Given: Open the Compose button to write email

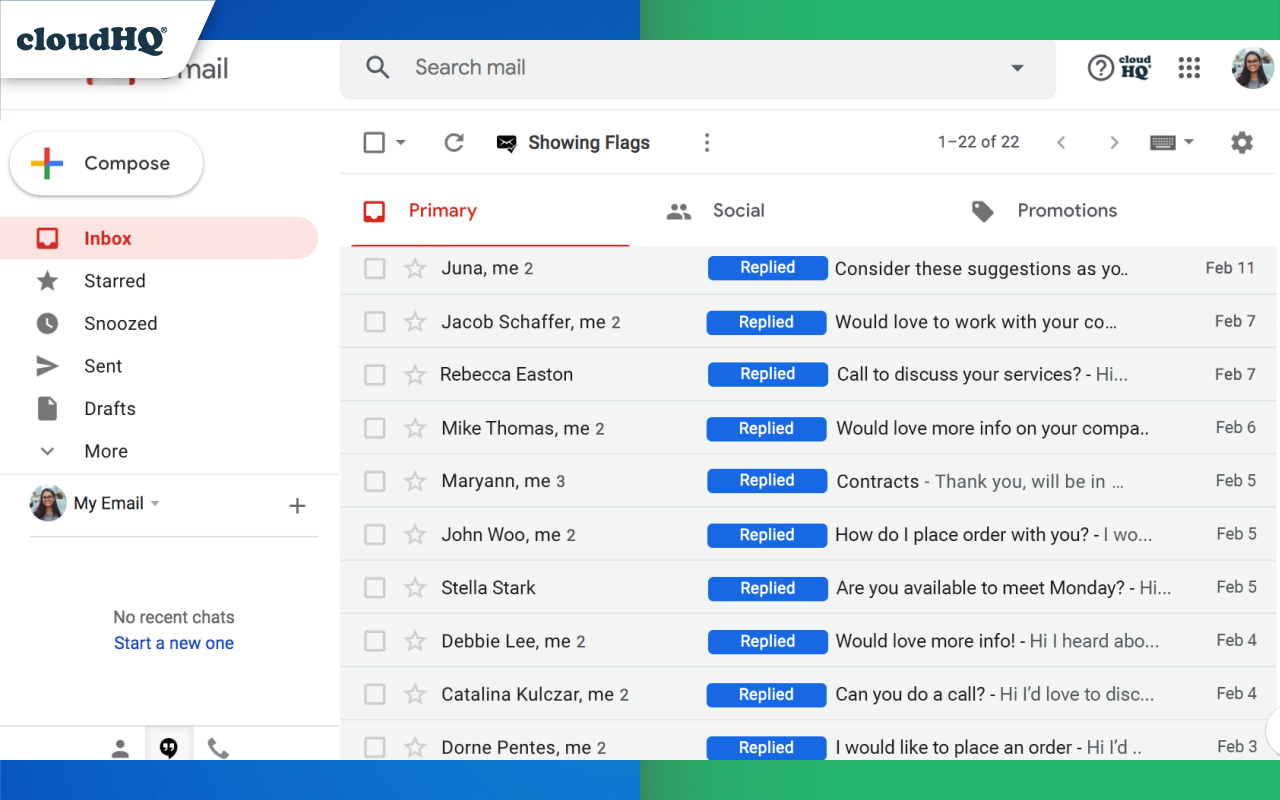Looking at the screenshot, I should coord(106,163).
